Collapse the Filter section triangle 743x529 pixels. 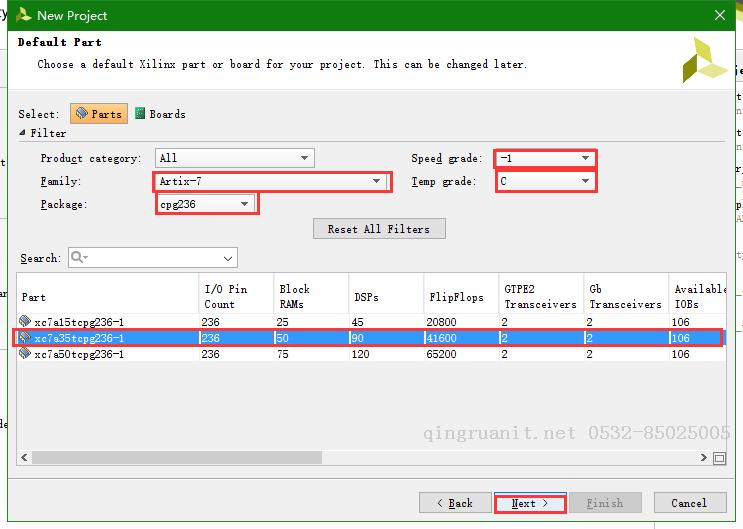(x=23, y=133)
